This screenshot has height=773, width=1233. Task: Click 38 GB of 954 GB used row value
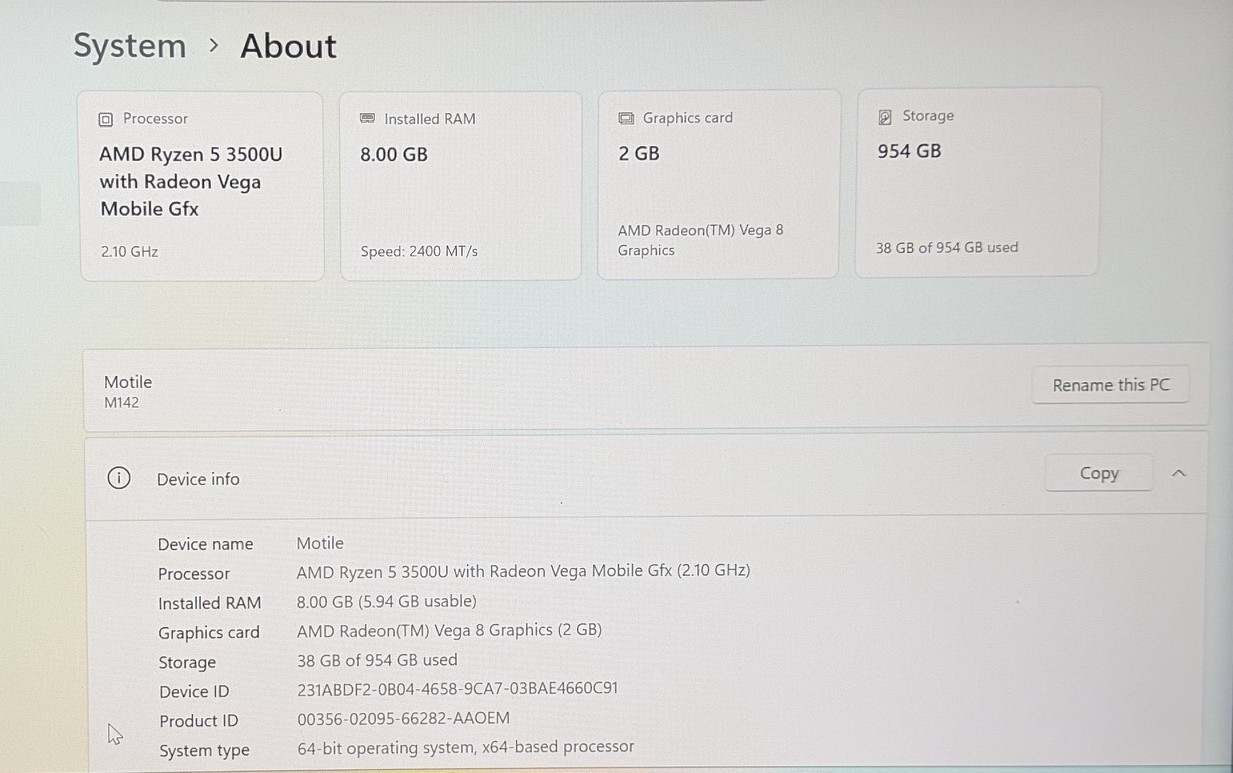coord(377,660)
